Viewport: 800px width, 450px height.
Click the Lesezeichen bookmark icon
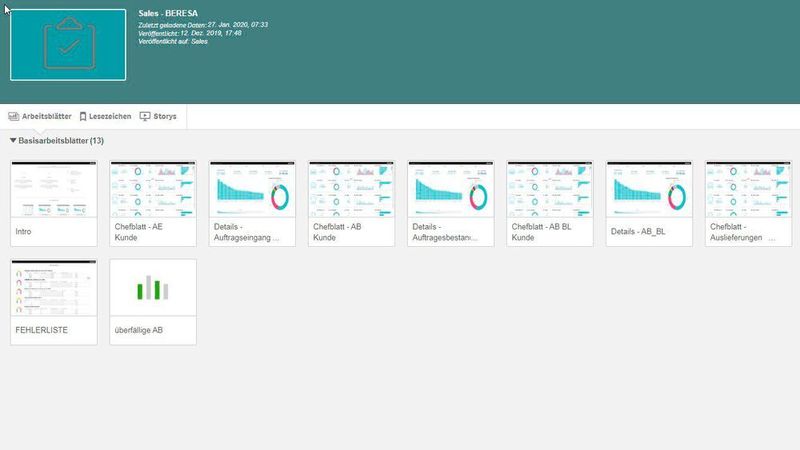[x=83, y=116]
